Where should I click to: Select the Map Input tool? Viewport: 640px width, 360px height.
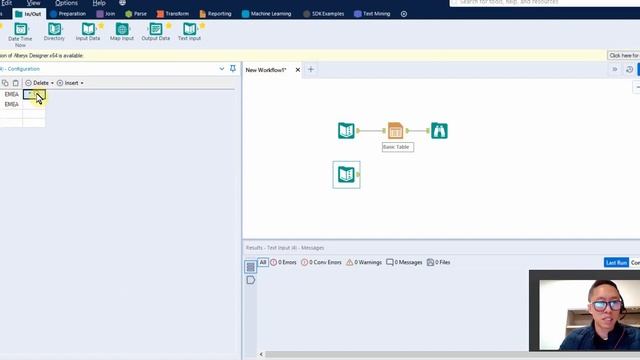[x=122, y=31]
